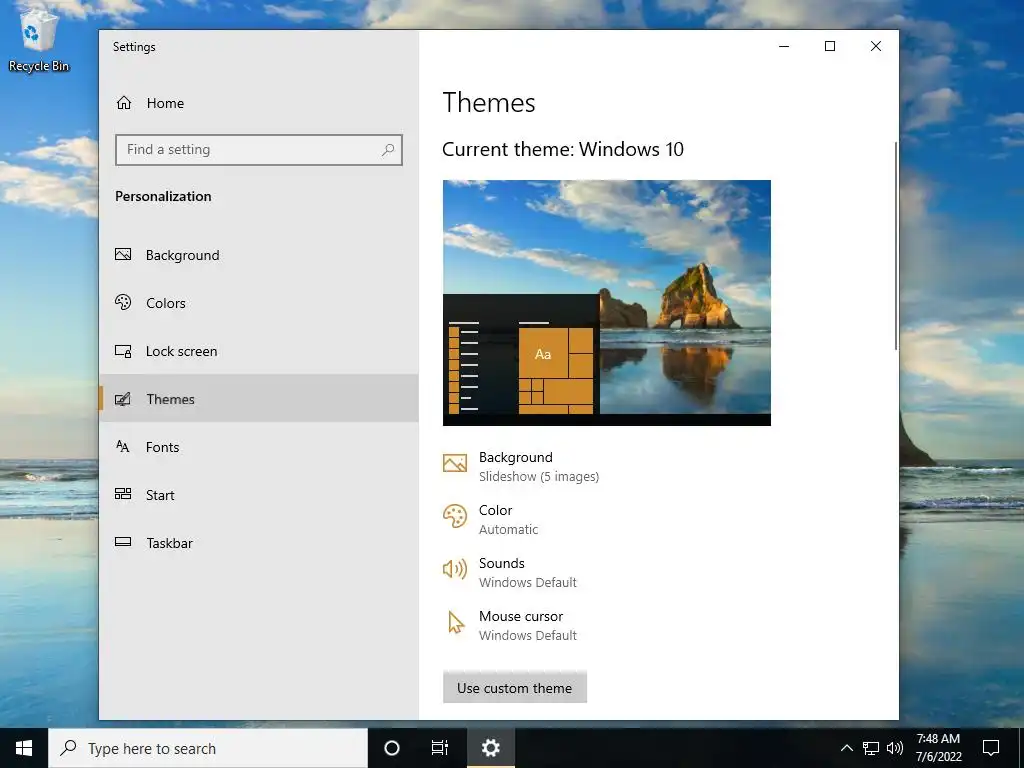
Task: Click the Settings window vertical scrollbar
Action: 895,246
